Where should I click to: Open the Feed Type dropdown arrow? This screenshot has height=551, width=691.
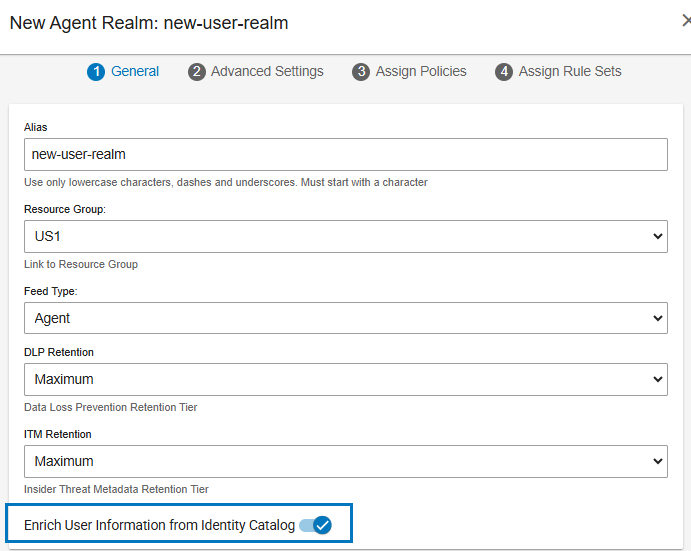pyautogui.click(x=658, y=318)
